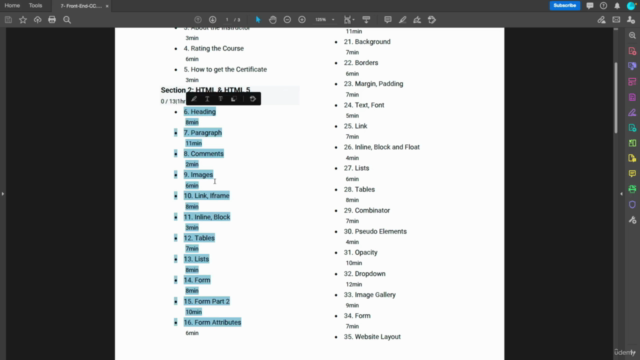The image size is (640, 360).
Task: Open the pink Organize Pages tool
Action: (632, 82)
